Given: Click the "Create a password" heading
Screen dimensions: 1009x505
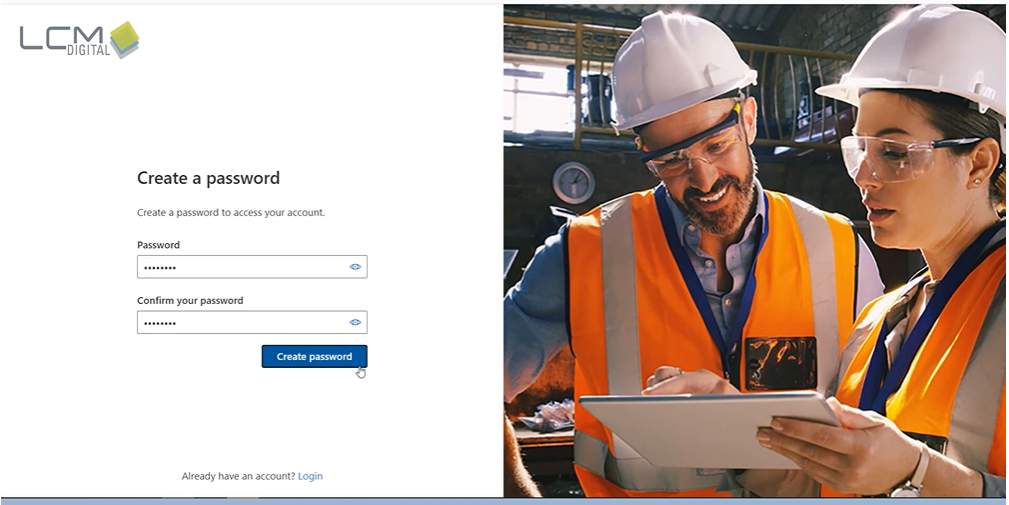Looking at the screenshot, I should click(208, 178).
